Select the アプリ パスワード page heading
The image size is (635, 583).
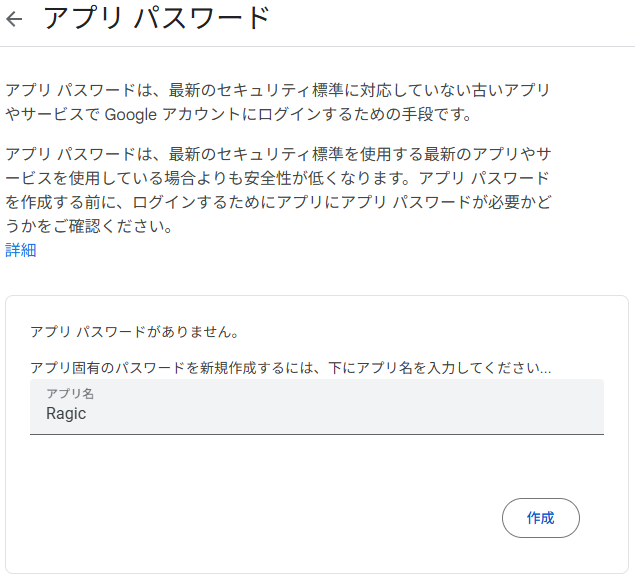pos(157,19)
